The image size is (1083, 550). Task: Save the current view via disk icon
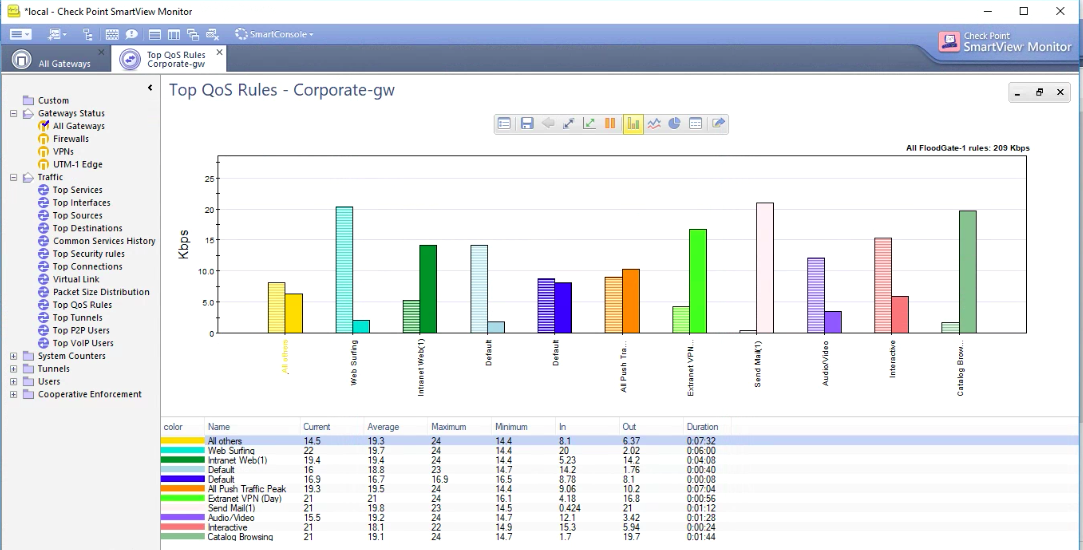tap(527, 124)
